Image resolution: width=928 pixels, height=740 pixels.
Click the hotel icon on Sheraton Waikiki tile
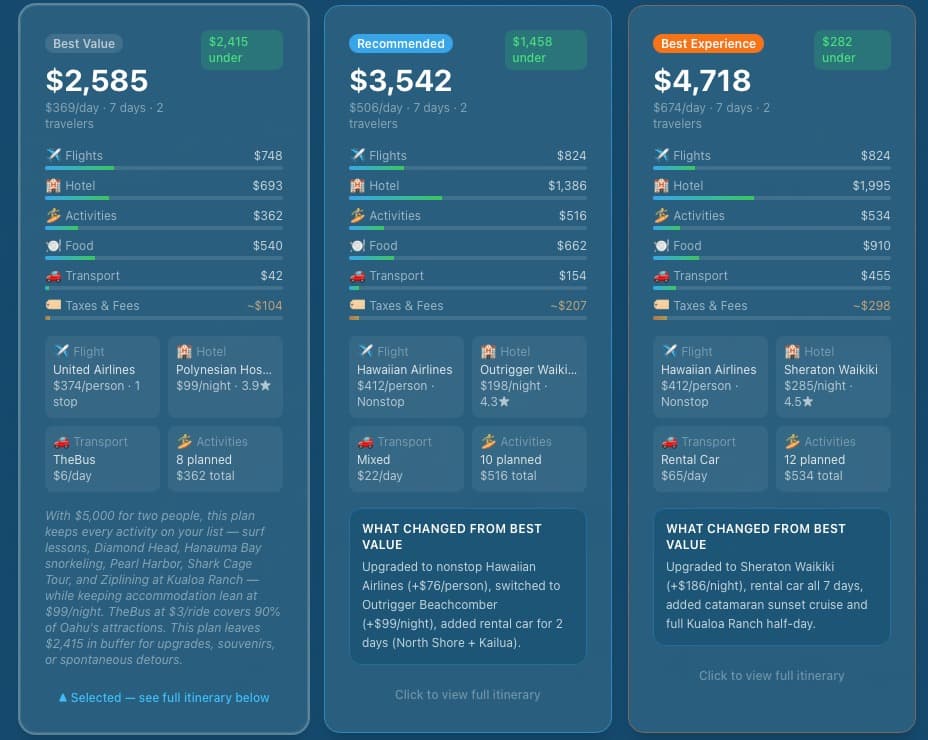click(792, 351)
